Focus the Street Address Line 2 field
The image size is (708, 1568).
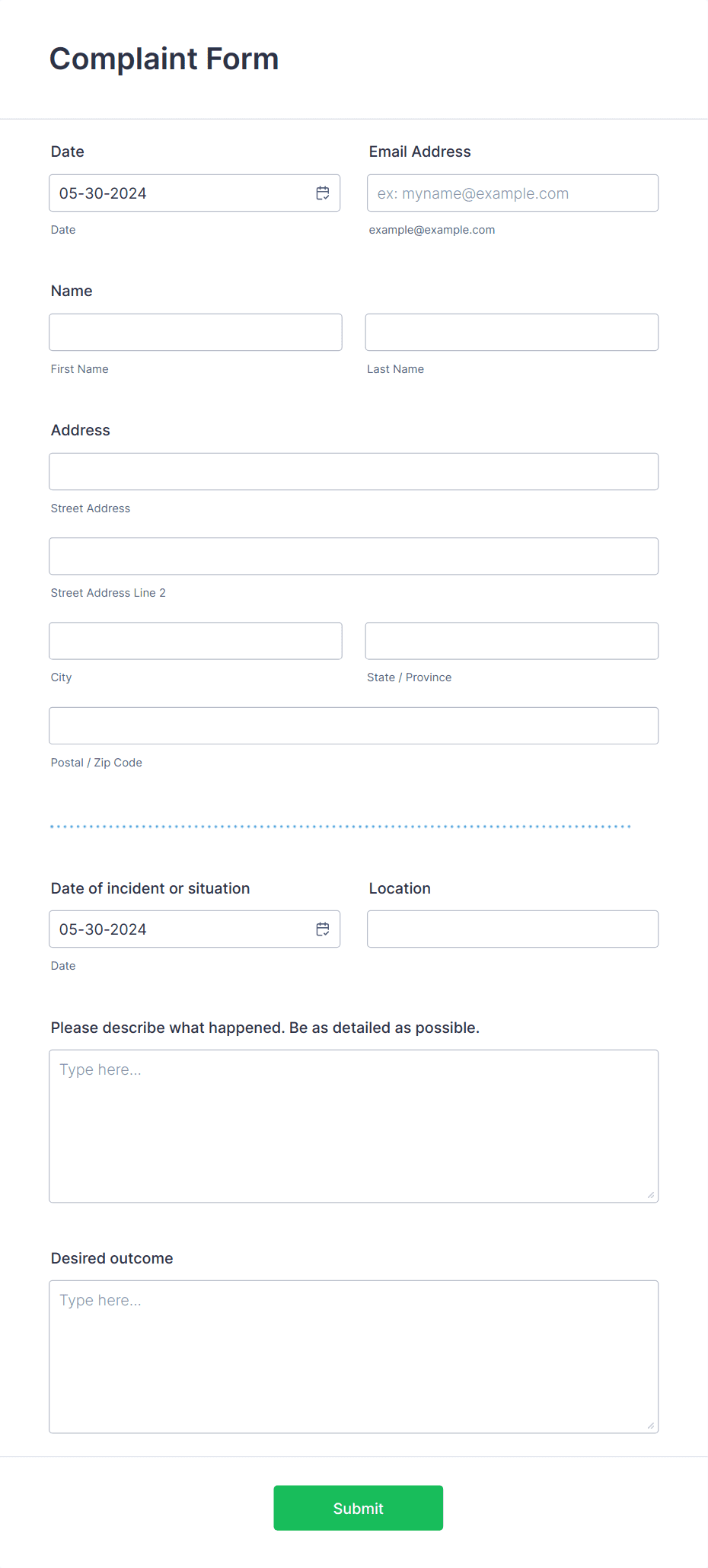click(353, 556)
